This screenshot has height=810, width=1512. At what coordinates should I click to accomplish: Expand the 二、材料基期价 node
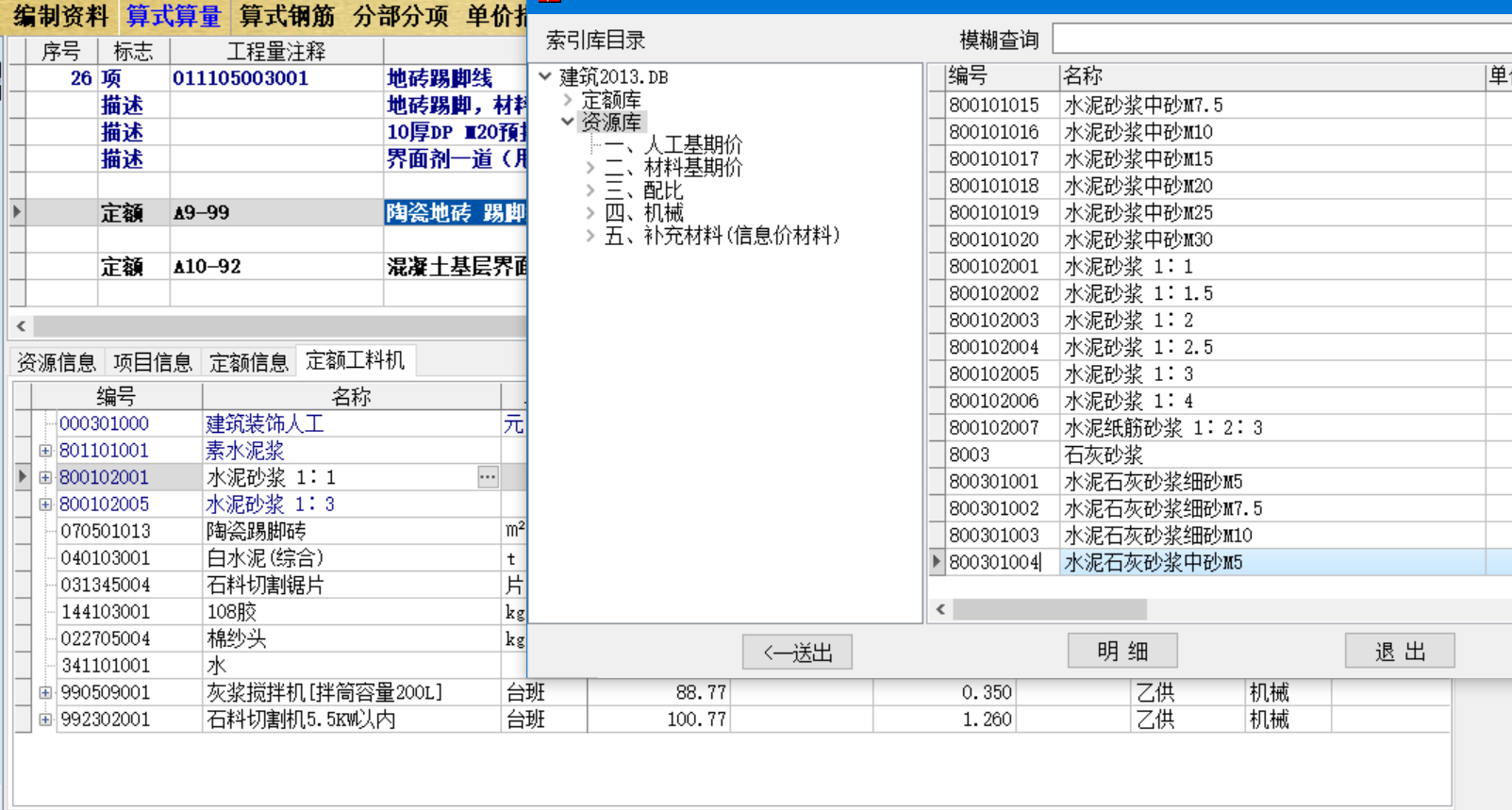tap(590, 167)
